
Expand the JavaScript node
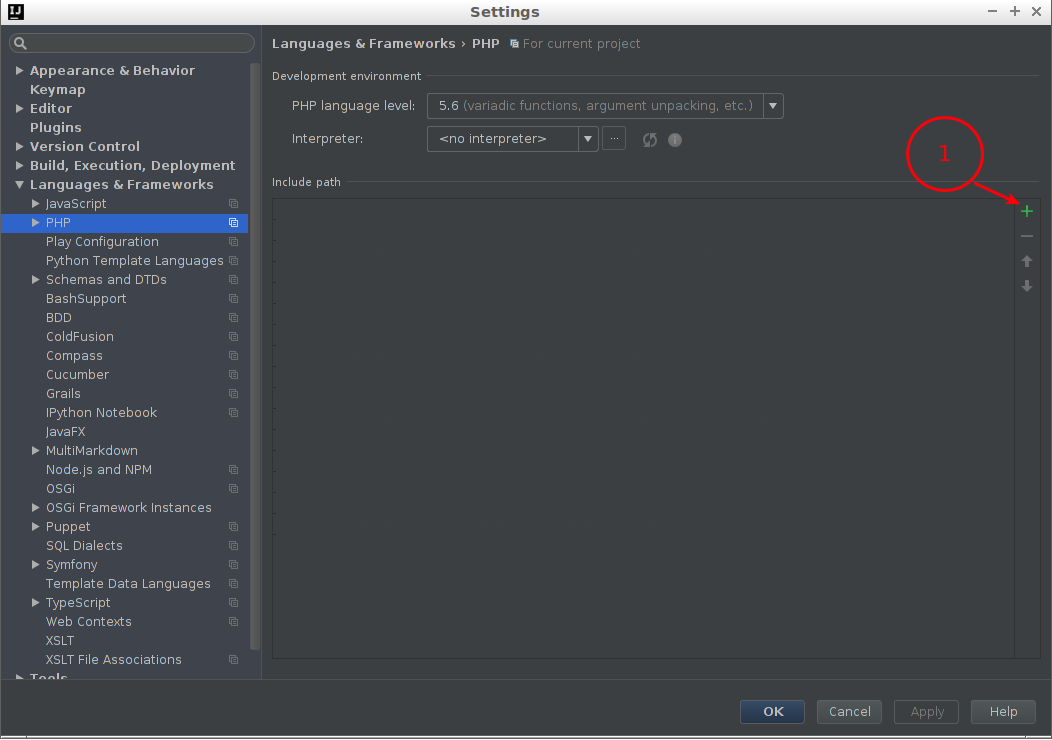36,203
